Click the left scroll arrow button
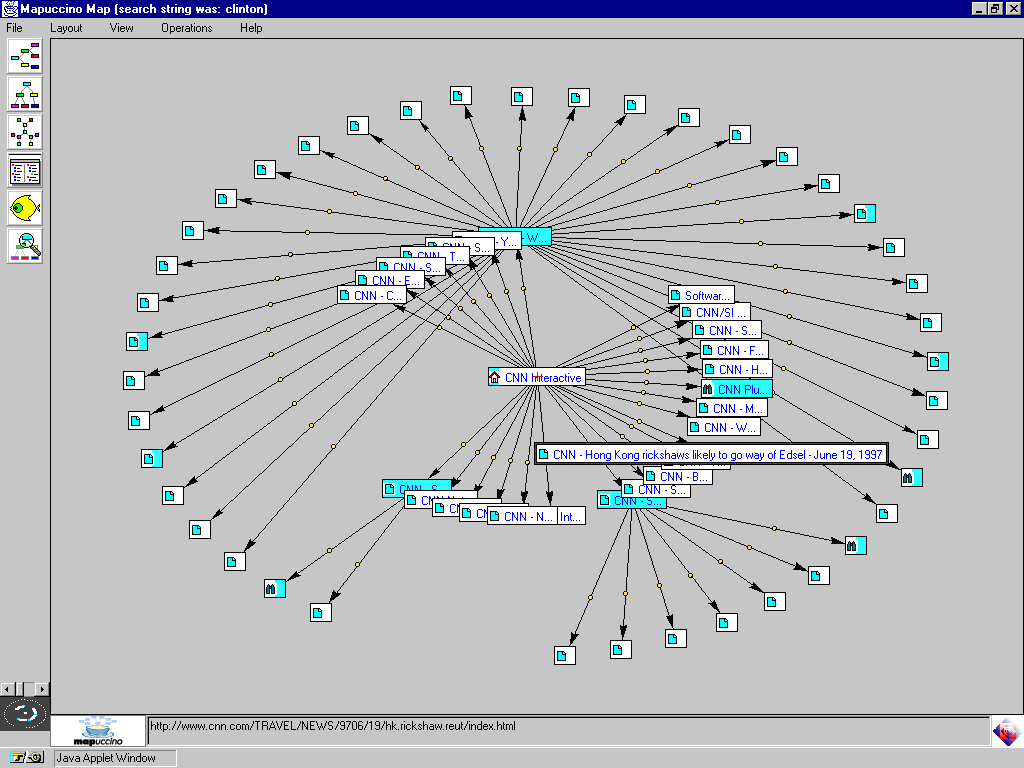The width and height of the screenshot is (1024, 768). pyautogui.click(x=7, y=689)
